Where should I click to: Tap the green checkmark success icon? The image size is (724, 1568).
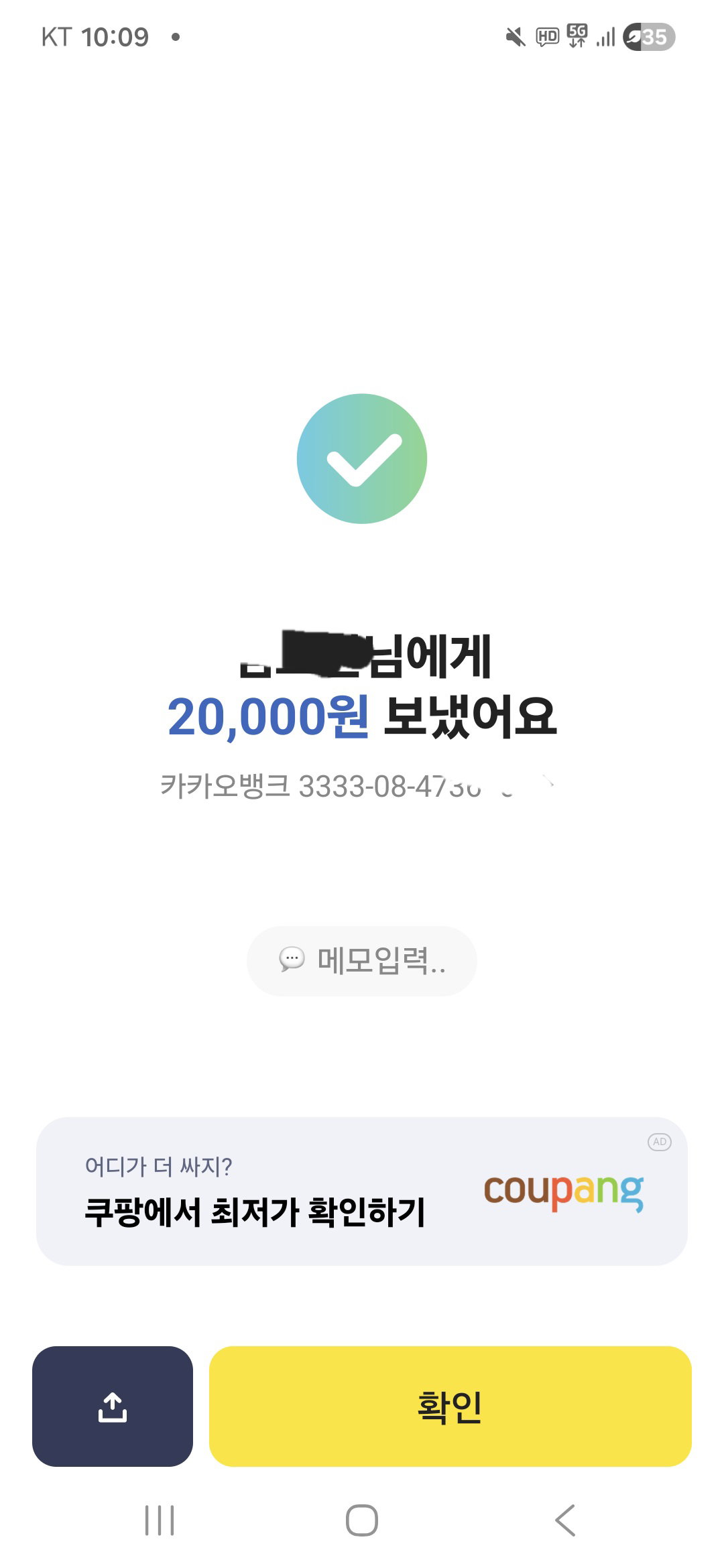pyautogui.click(x=362, y=458)
